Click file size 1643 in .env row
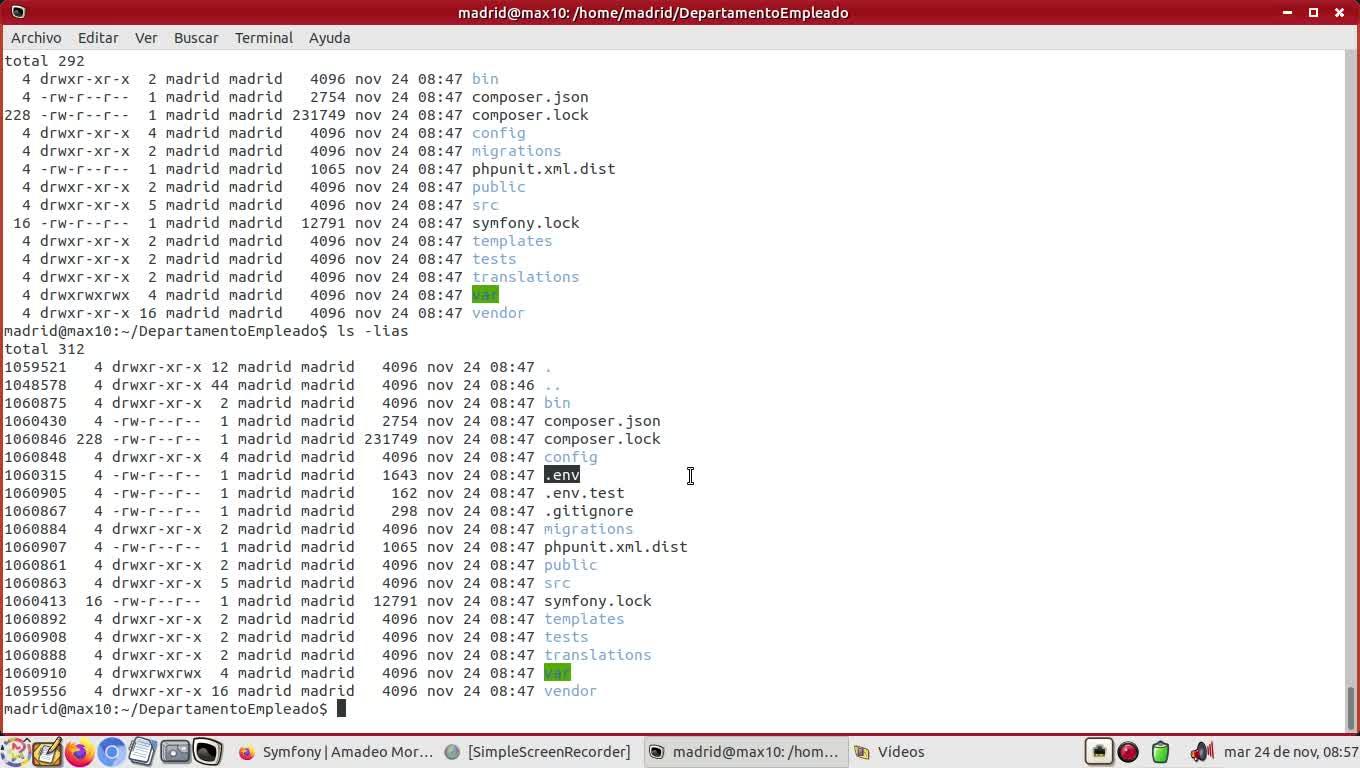Screen dimensions: 1360x768 (x=400, y=475)
